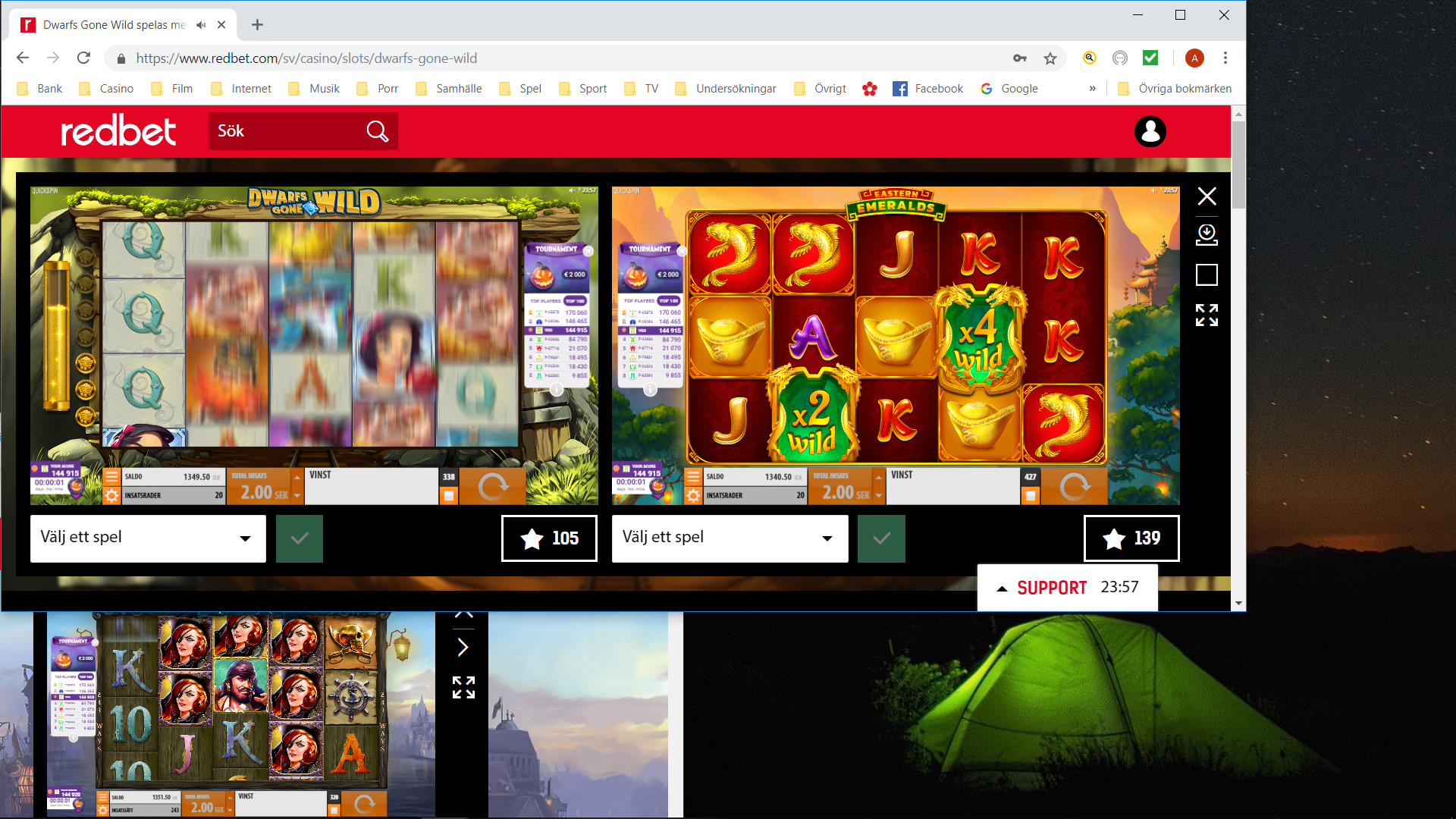Open Dwarfs Gone Wild gear settings
The width and height of the screenshot is (1456, 819).
tap(111, 496)
